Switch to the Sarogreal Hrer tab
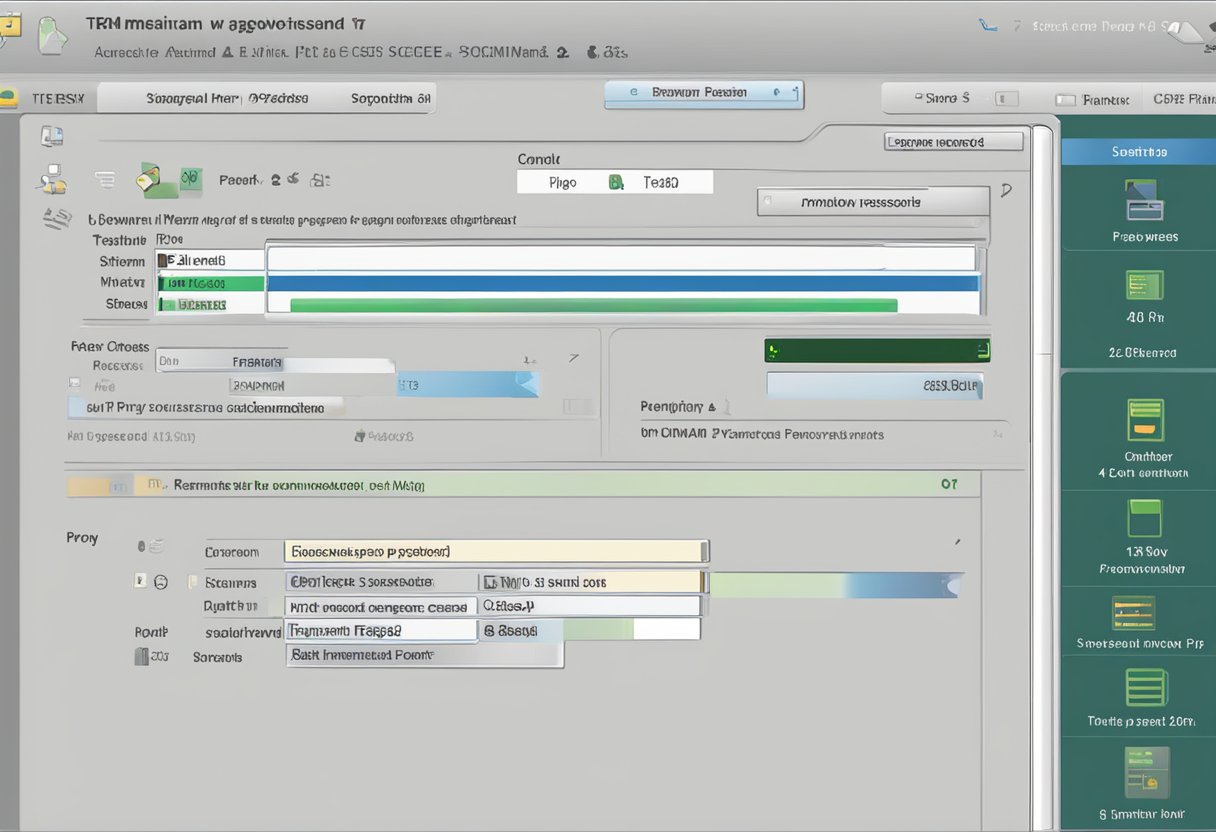Image resolution: width=1216 pixels, height=832 pixels. (192, 98)
